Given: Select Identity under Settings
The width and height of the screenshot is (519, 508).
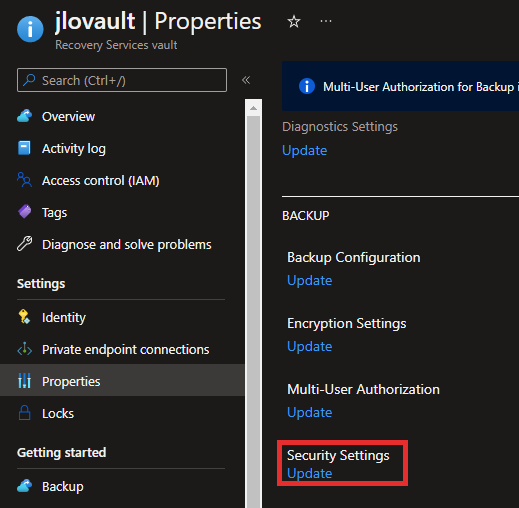Looking at the screenshot, I should pyautogui.click(x=122, y=317).
